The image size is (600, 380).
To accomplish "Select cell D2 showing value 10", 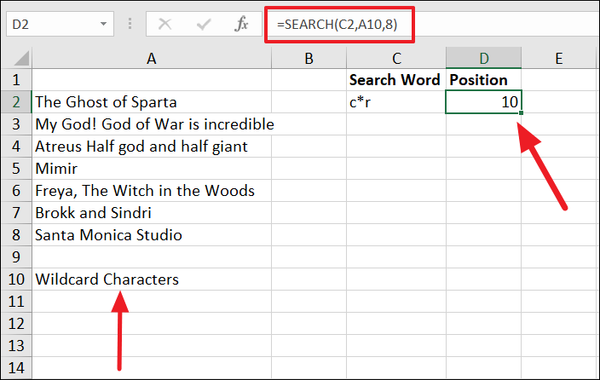I will pyautogui.click(x=484, y=102).
